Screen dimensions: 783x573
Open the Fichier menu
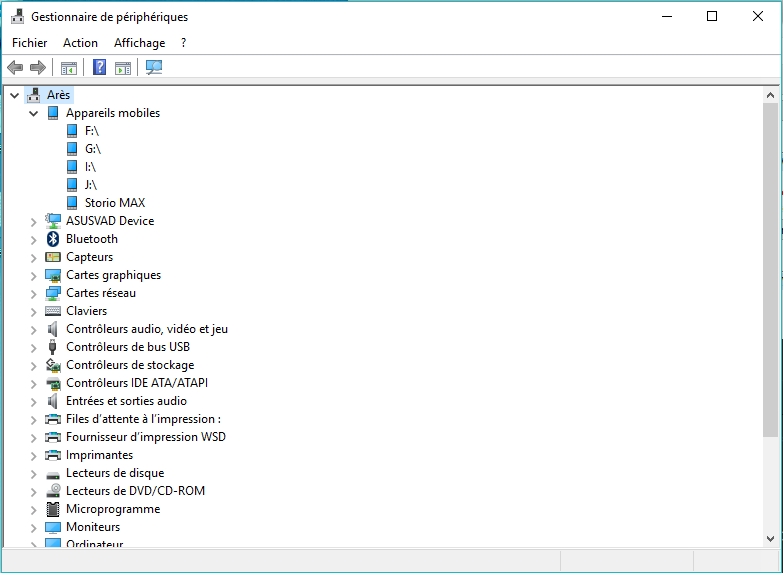[x=29, y=43]
